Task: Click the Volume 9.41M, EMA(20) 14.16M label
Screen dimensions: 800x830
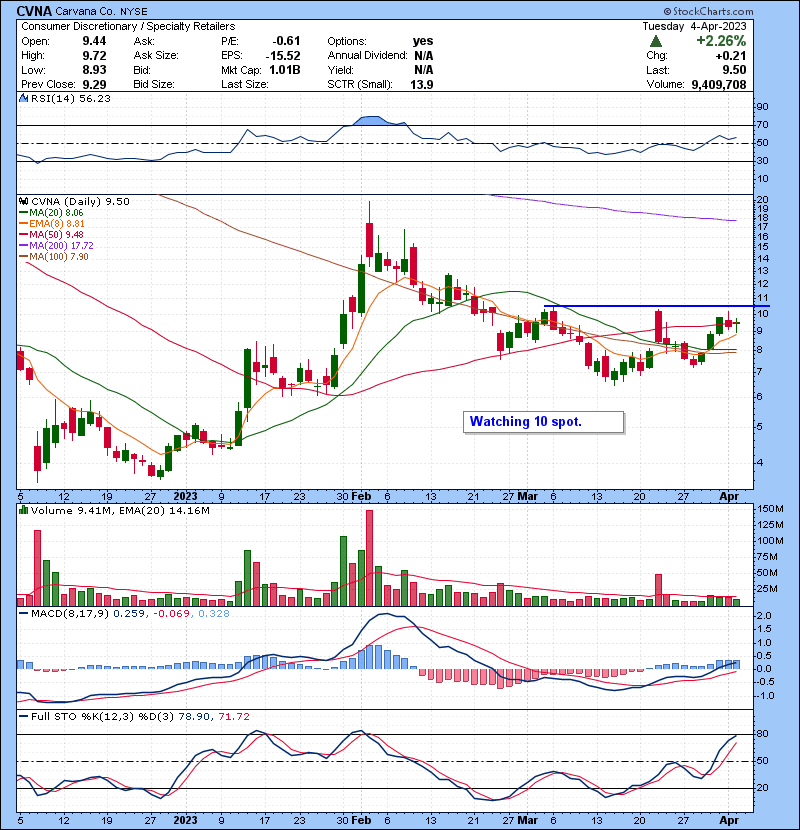Action: click(x=120, y=510)
